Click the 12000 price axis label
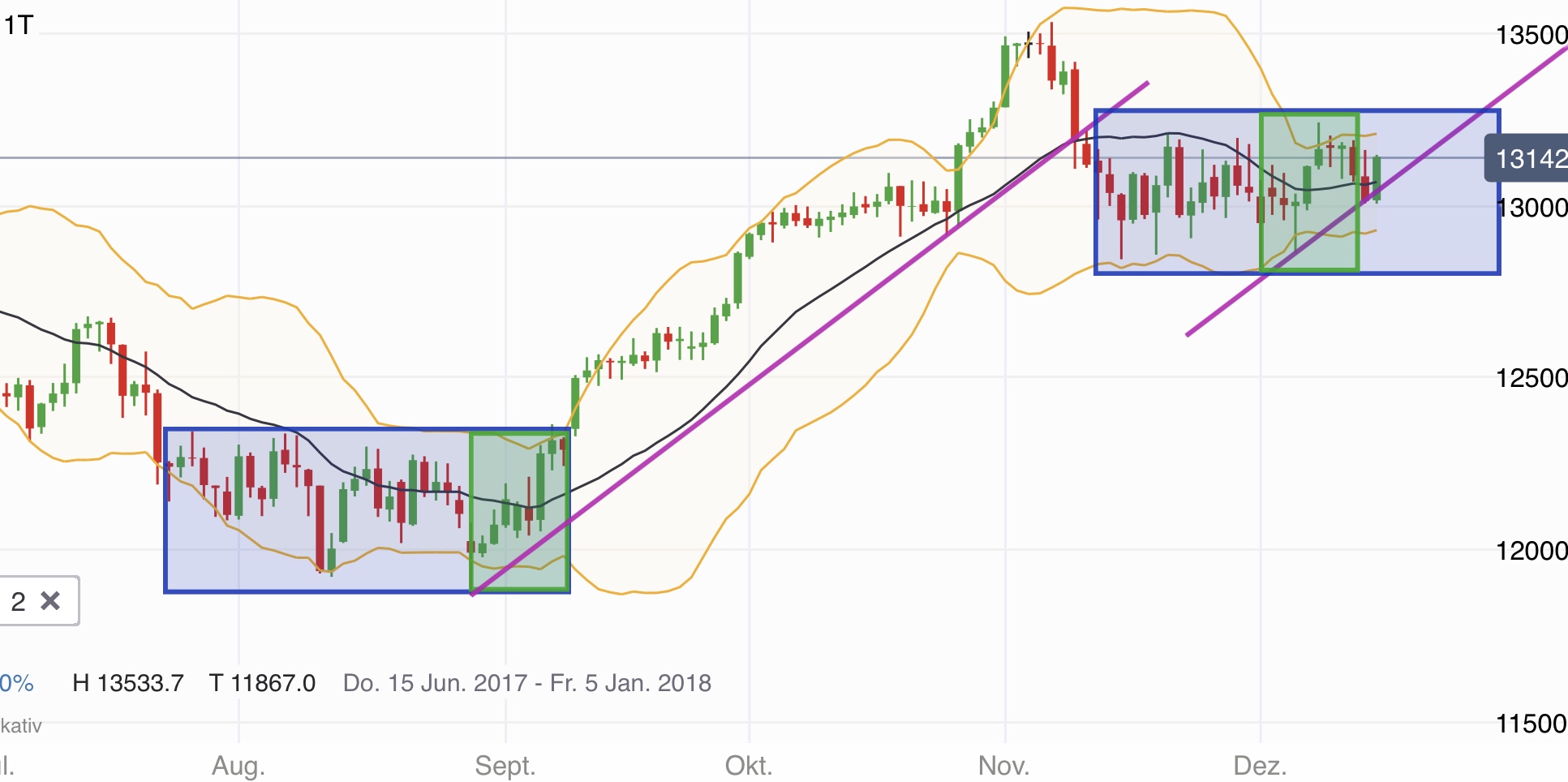Image resolution: width=1568 pixels, height=782 pixels. coord(1531,551)
